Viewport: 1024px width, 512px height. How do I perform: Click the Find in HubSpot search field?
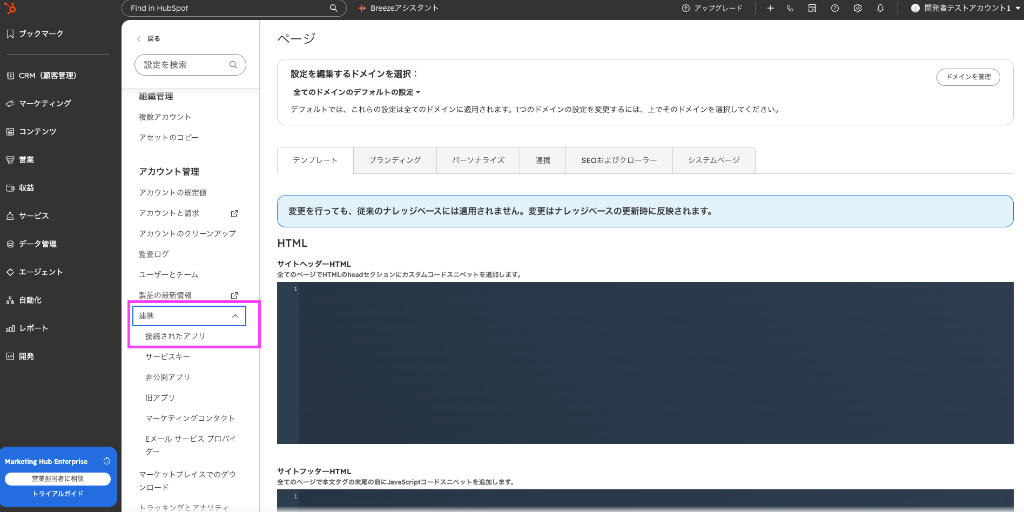[234, 8]
